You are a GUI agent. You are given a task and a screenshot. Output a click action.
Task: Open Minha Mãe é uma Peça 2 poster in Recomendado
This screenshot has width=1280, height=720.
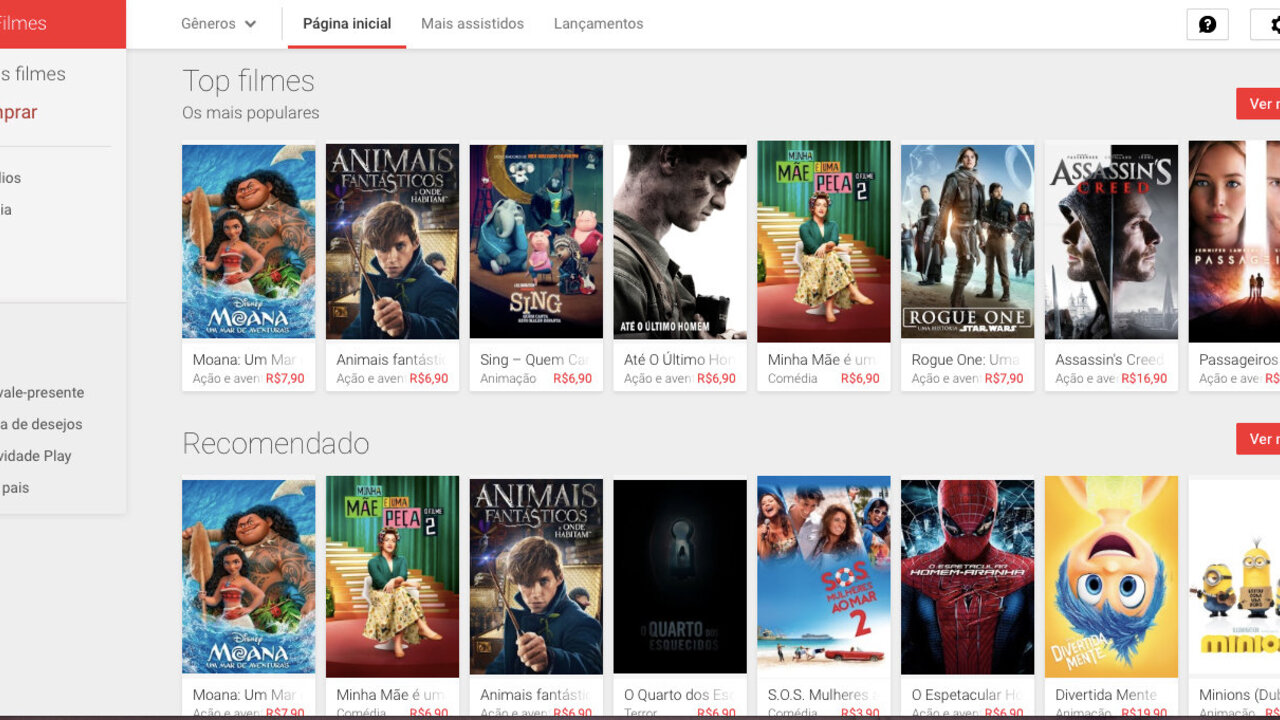pos(392,576)
